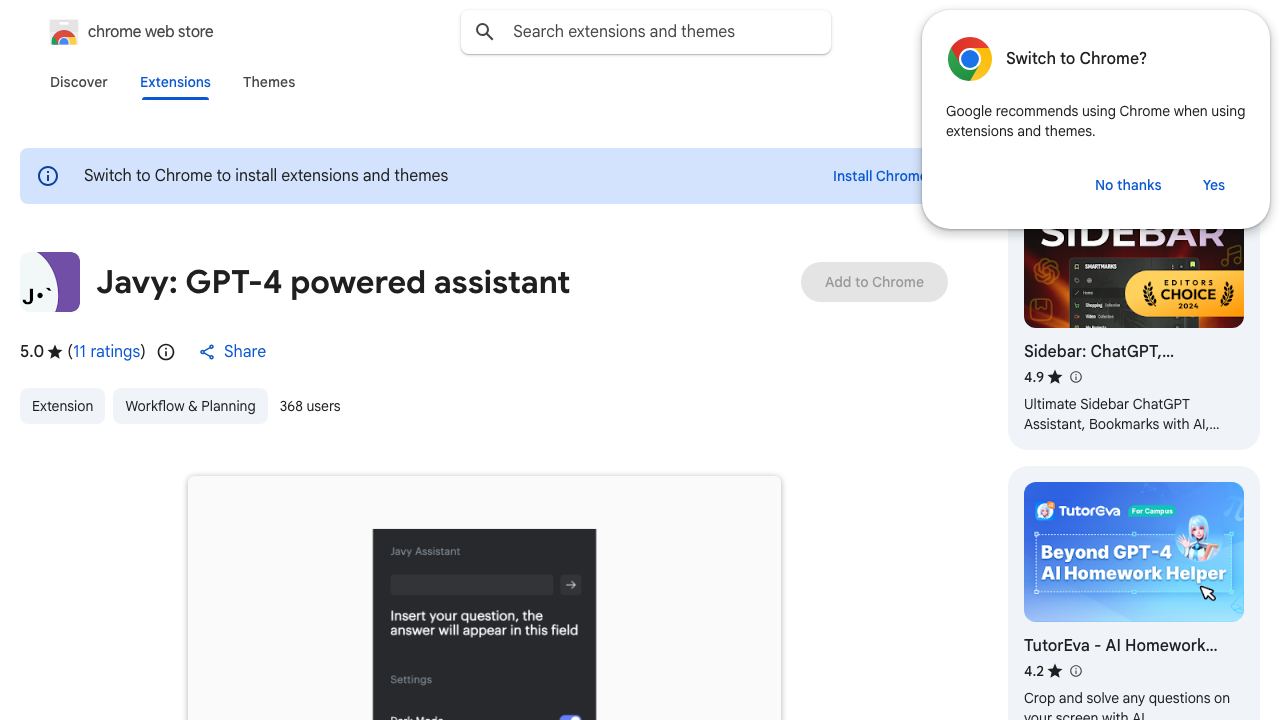Image resolution: width=1280 pixels, height=720 pixels.
Task: Click the Extension chip
Action: [x=62, y=406]
